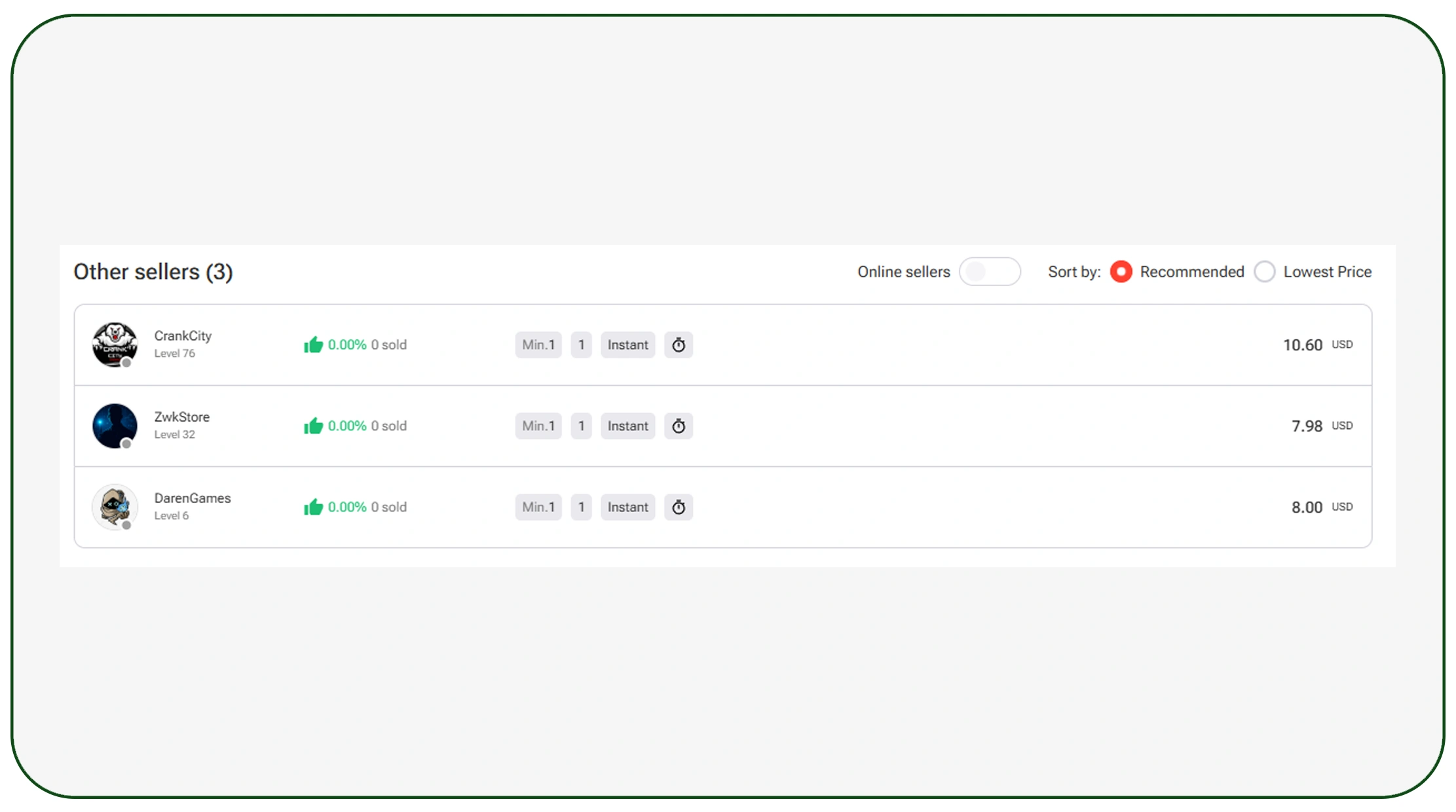Click Instant delivery tag on CrankCity row
1456x812 pixels.
[x=627, y=345]
